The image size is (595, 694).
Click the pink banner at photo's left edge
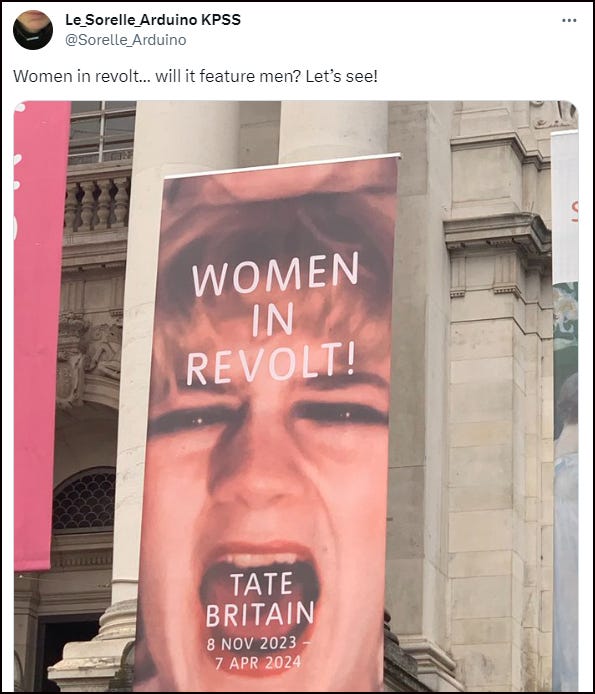click(39, 335)
